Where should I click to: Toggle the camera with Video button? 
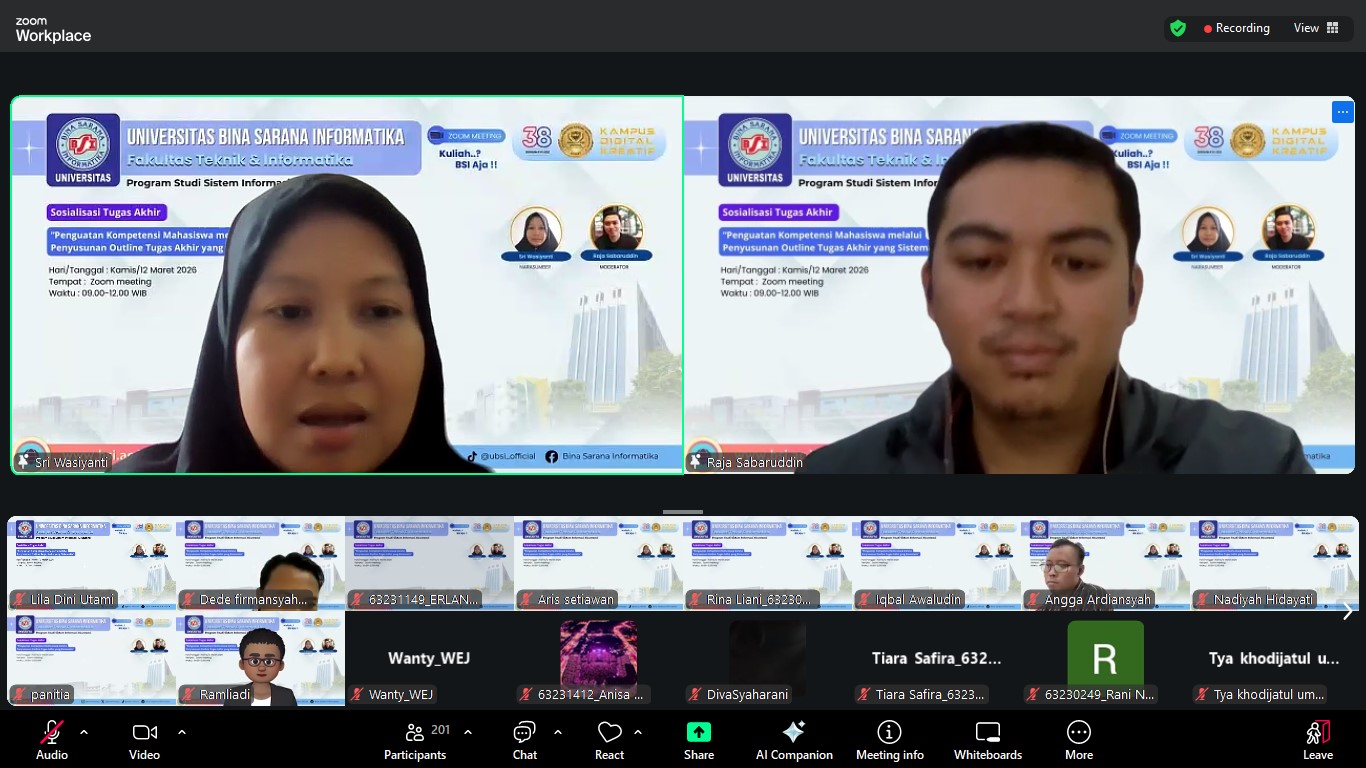(x=144, y=740)
